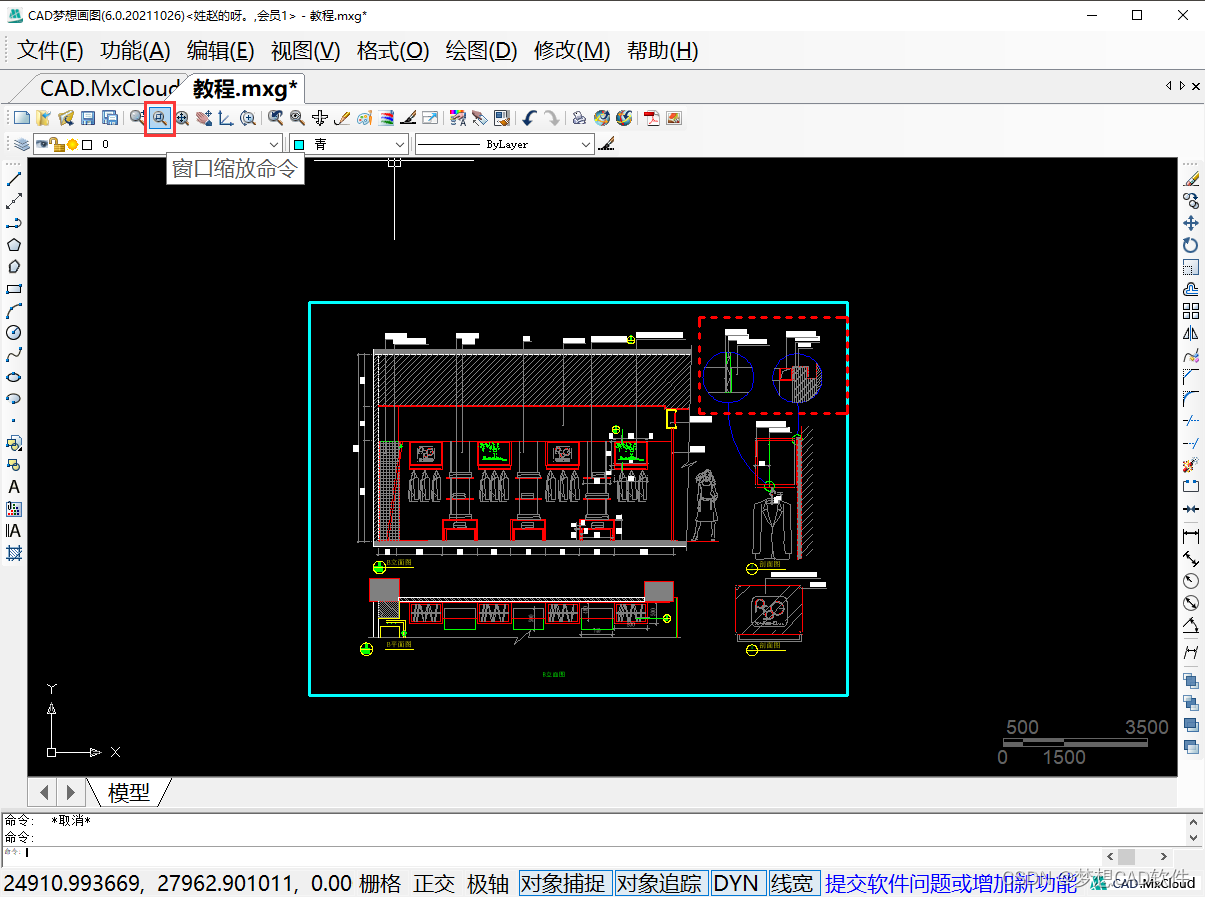This screenshot has height=897, width=1205.
Task: Toggle 对象捕捉 object snap mode
Action: click(x=565, y=883)
